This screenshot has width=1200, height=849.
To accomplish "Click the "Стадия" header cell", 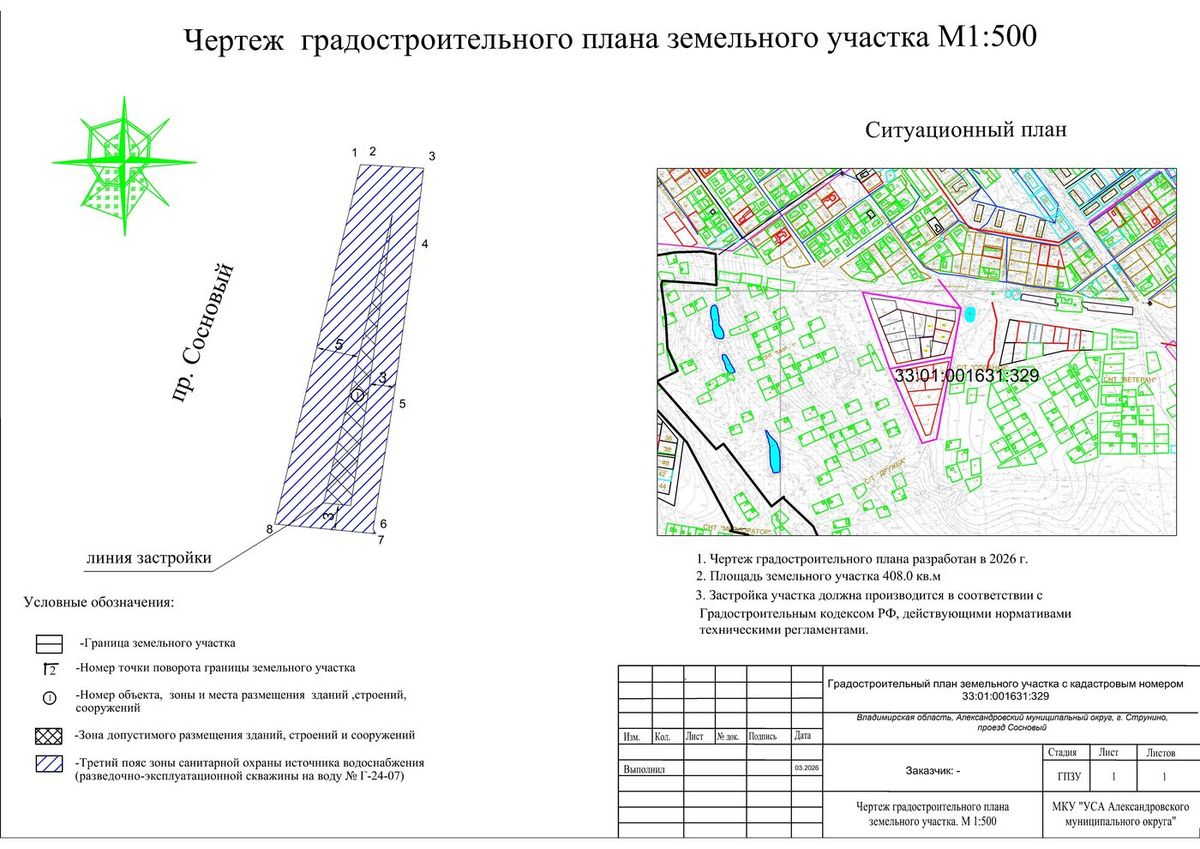I will [x=1062, y=752].
